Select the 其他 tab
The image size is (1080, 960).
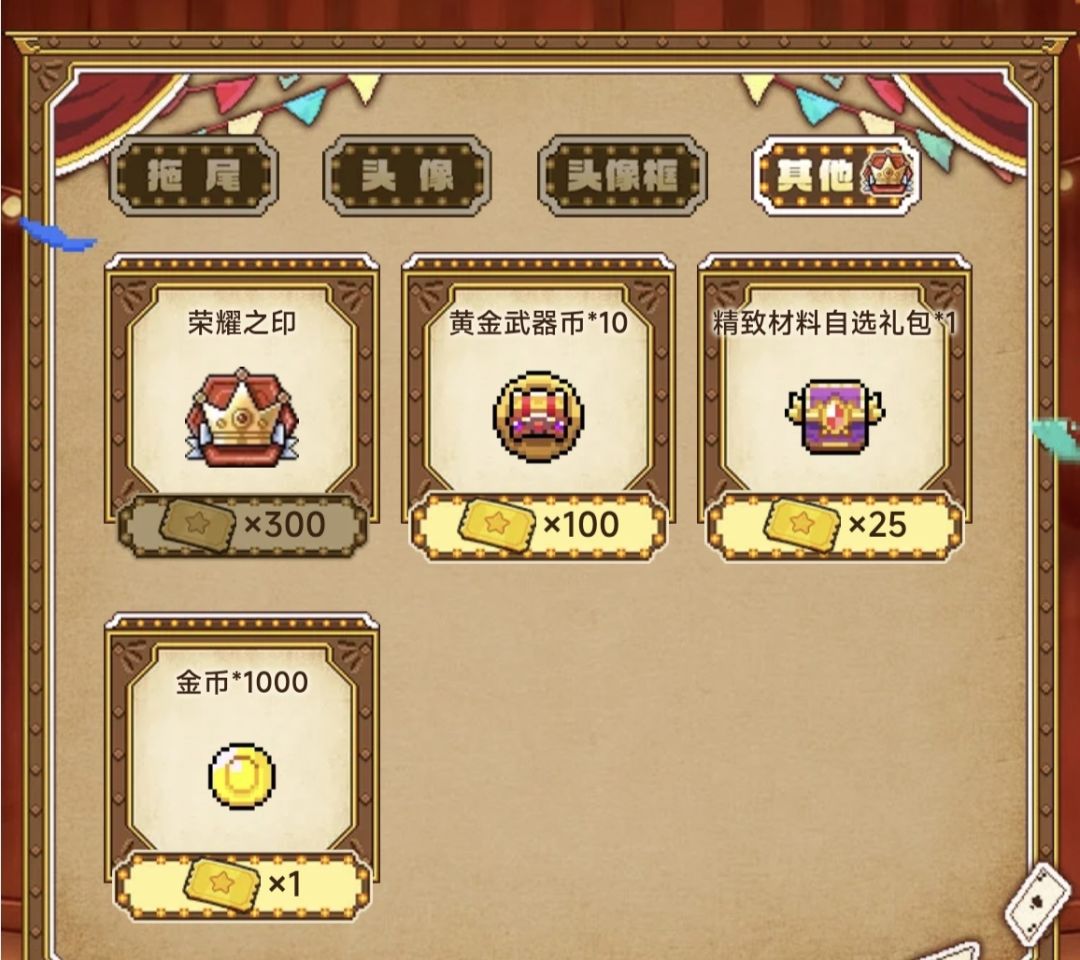click(836, 176)
